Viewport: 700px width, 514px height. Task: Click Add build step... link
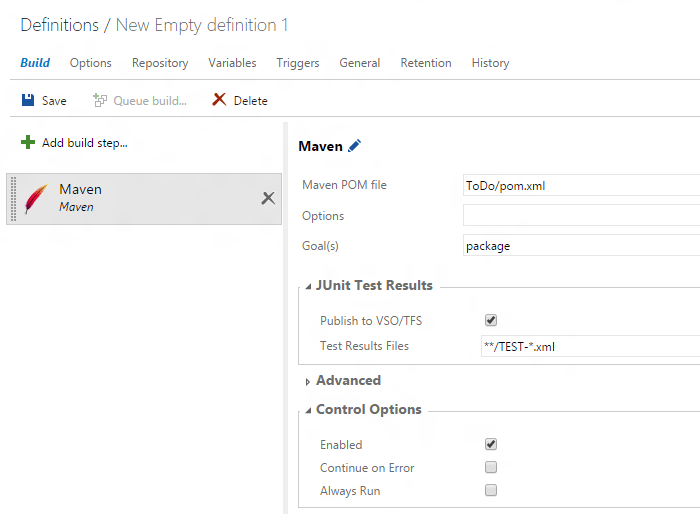(85, 143)
